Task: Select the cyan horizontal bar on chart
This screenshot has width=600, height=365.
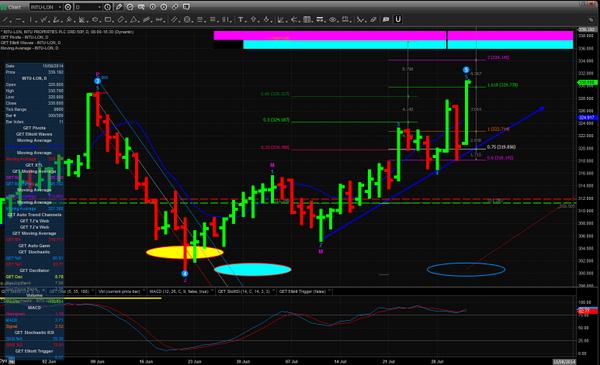Action: point(408,44)
